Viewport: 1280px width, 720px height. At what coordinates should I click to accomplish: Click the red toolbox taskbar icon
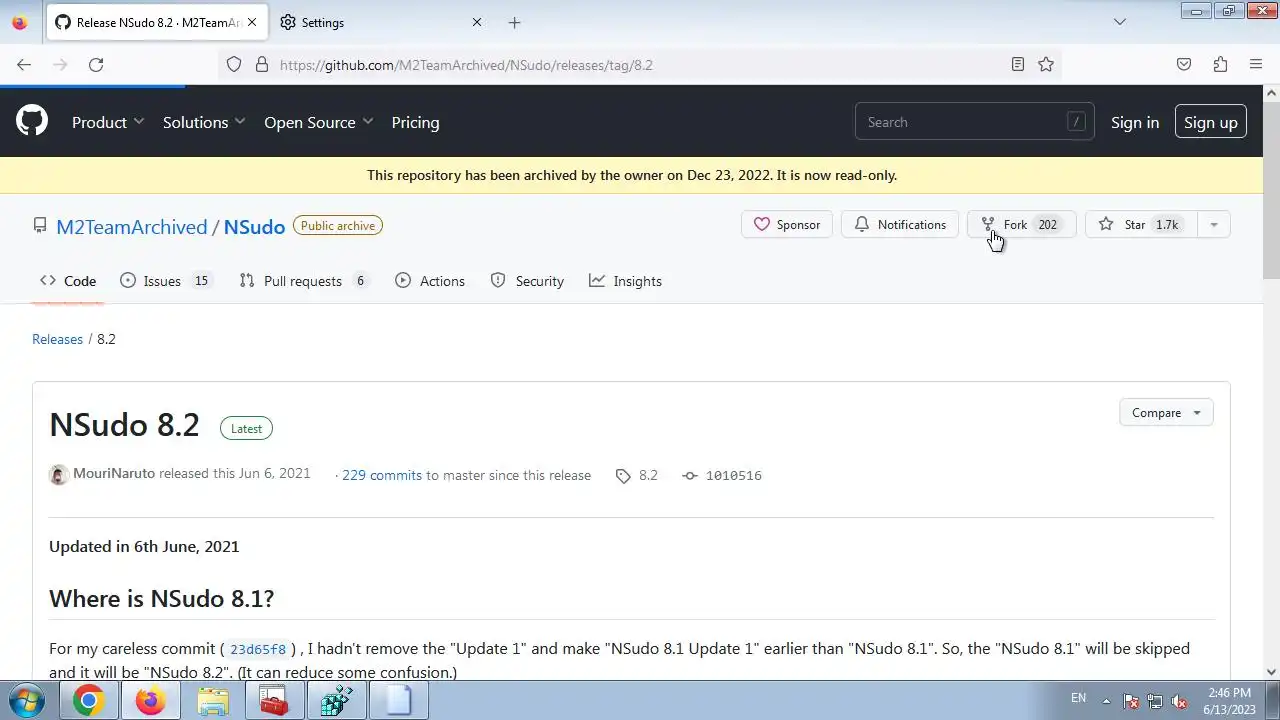[274, 701]
